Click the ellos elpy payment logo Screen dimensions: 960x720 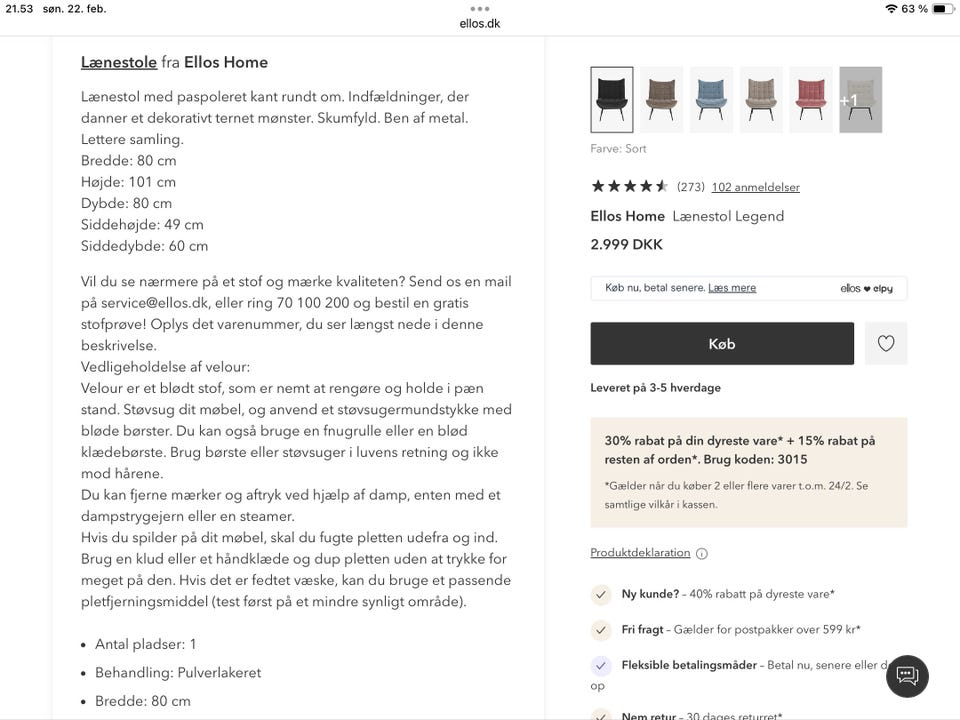(x=866, y=288)
